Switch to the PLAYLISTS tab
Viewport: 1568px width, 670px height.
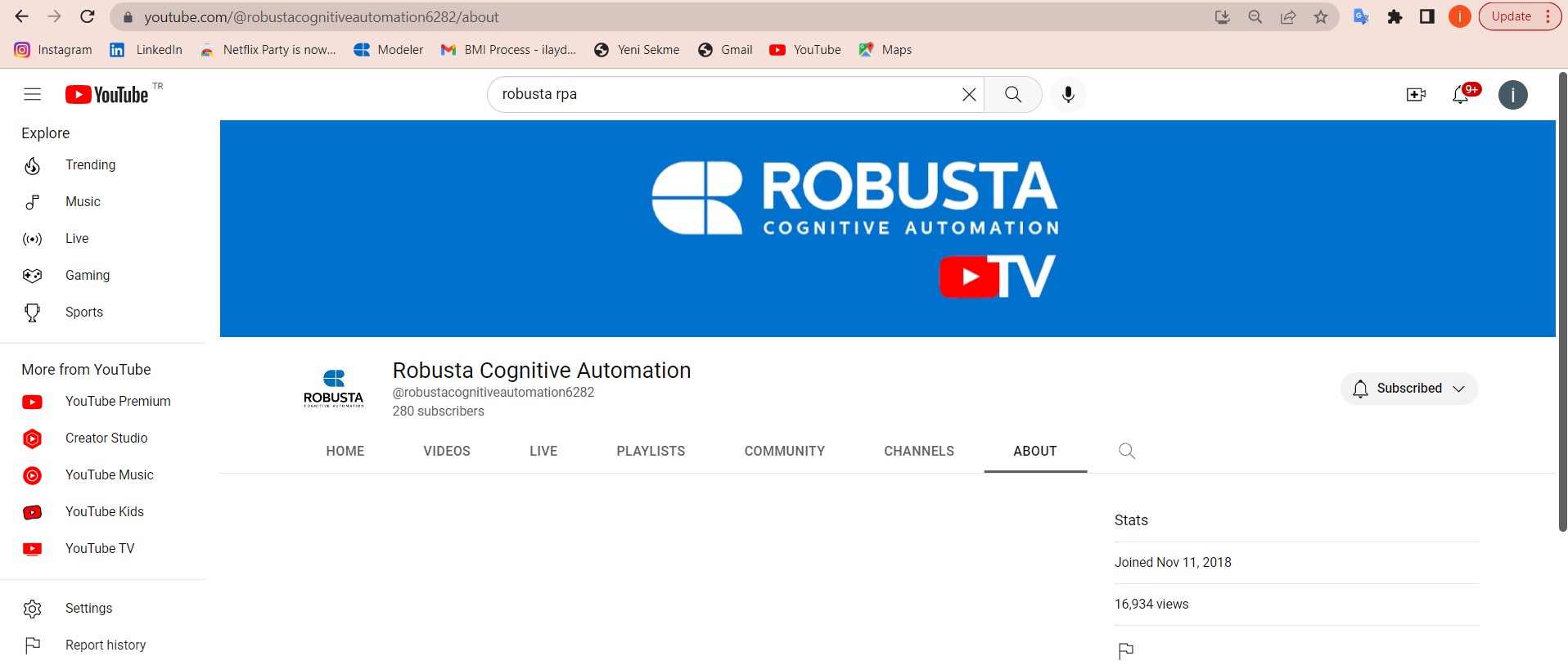pos(651,451)
